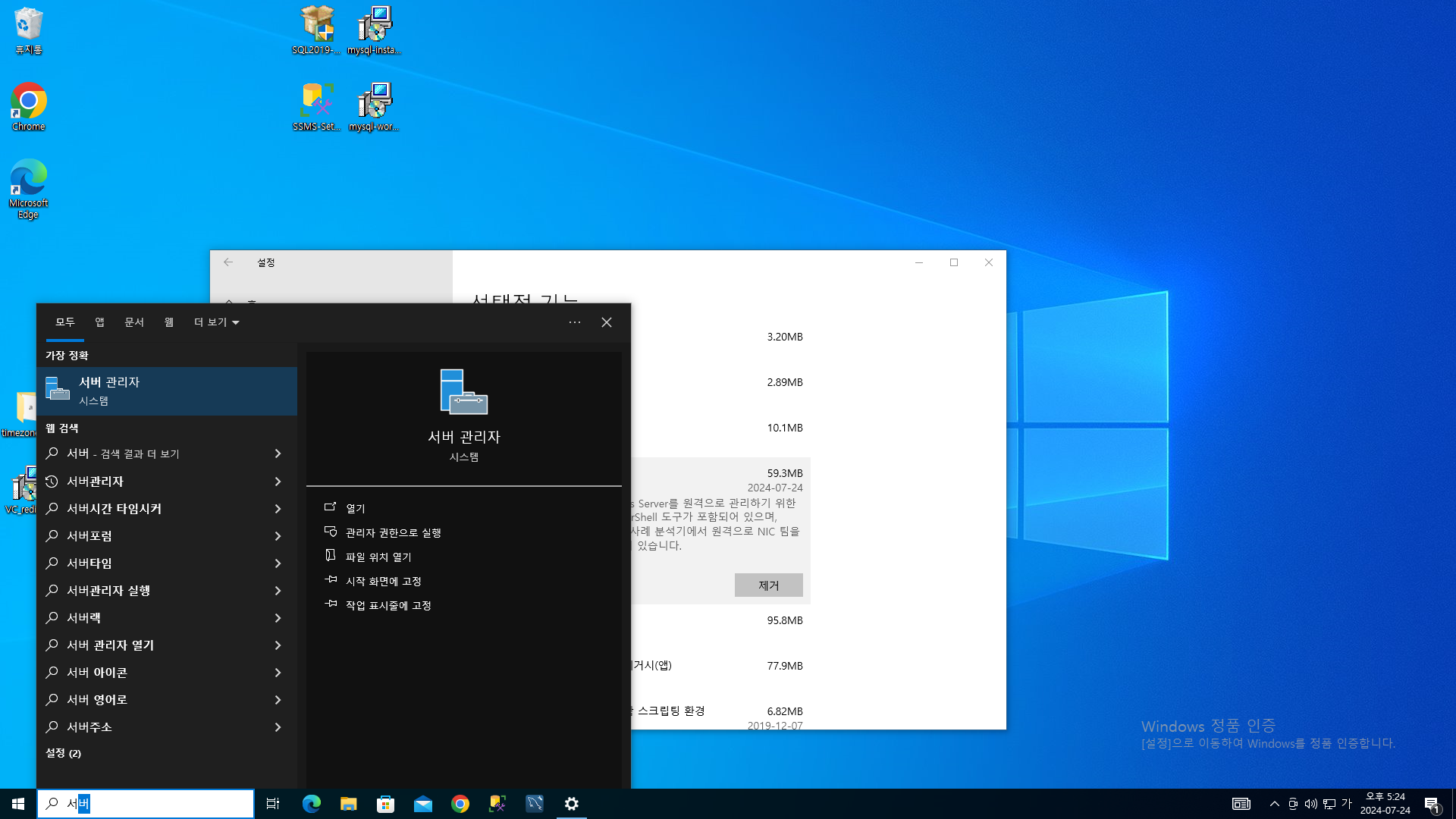The width and height of the screenshot is (1456, 819).
Task: Open the search options ellipsis menu
Action: [x=575, y=322]
